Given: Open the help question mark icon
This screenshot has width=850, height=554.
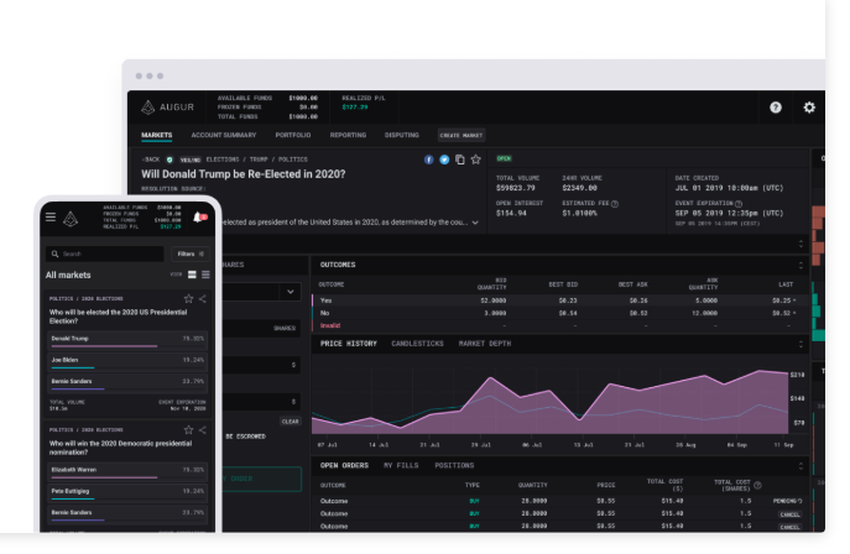Looking at the screenshot, I should point(775,107).
